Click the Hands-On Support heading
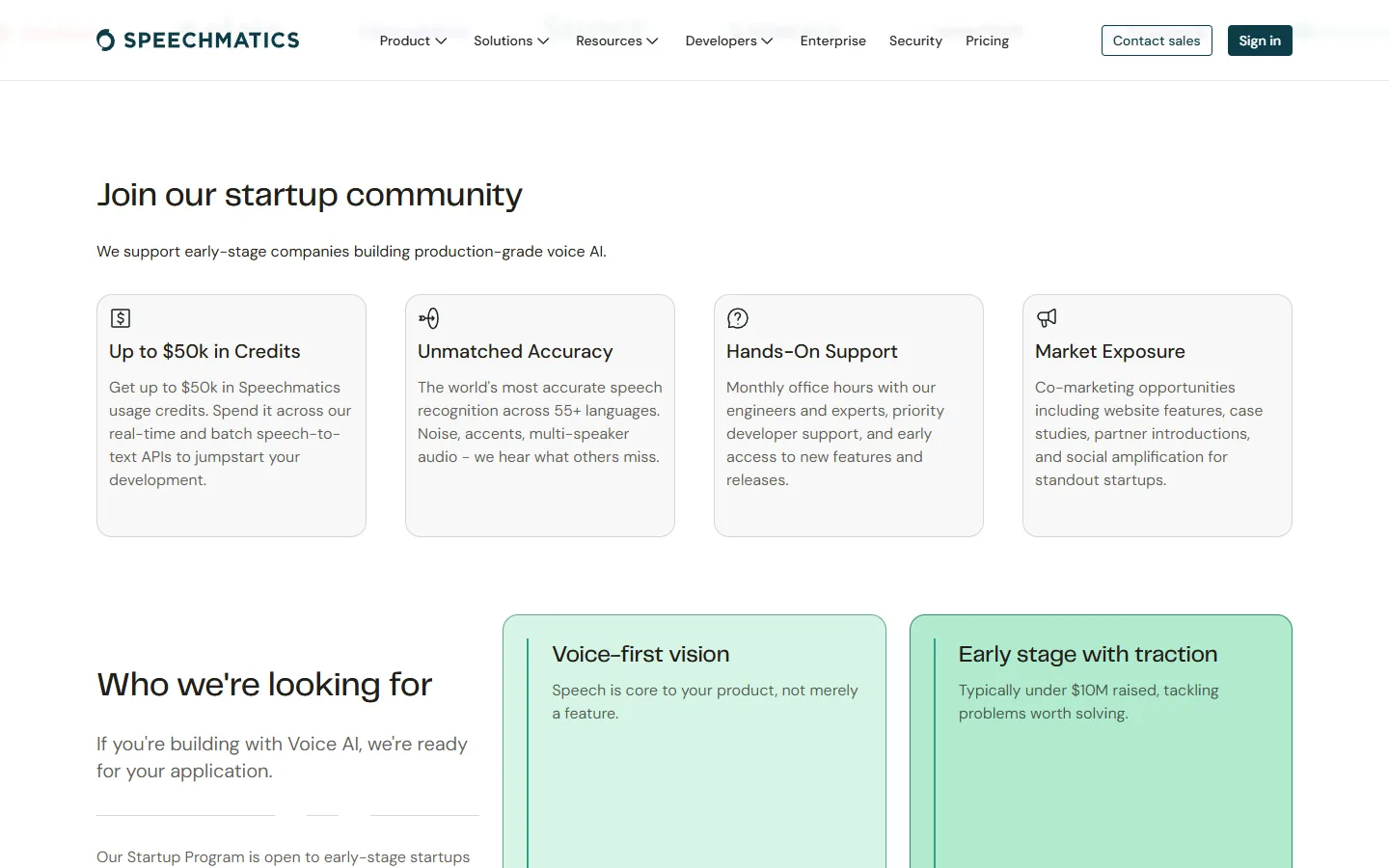 [x=812, y=352]
